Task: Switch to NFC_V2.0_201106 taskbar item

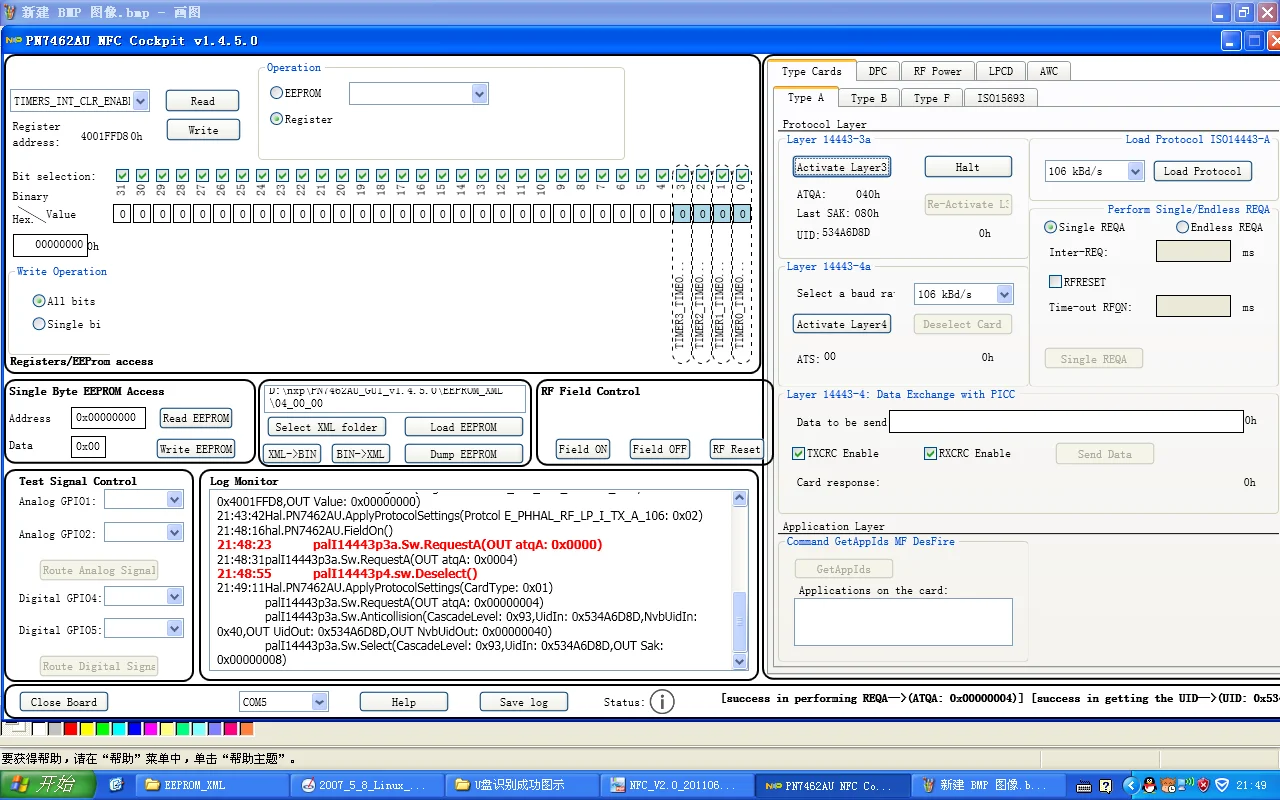Action: click(x=678, y=785)
